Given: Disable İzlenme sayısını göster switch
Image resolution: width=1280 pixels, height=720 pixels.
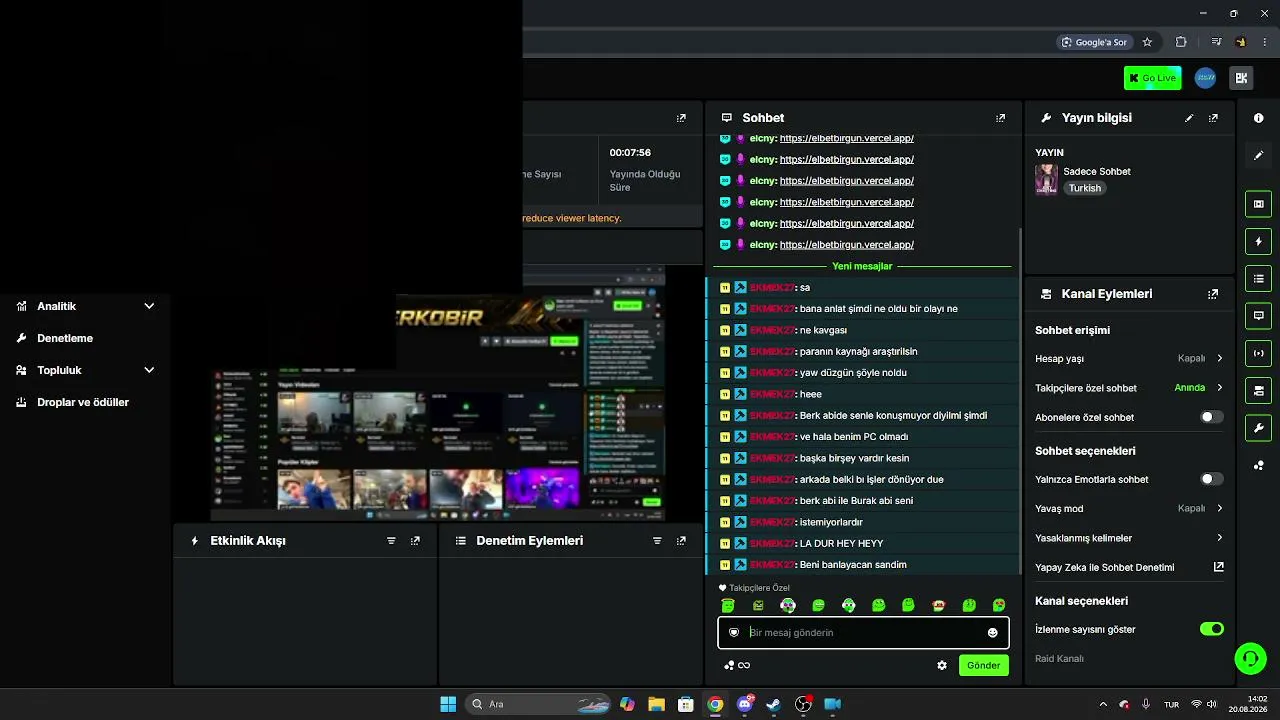Looking at the screenshot, I should [x=1211, y=629].
